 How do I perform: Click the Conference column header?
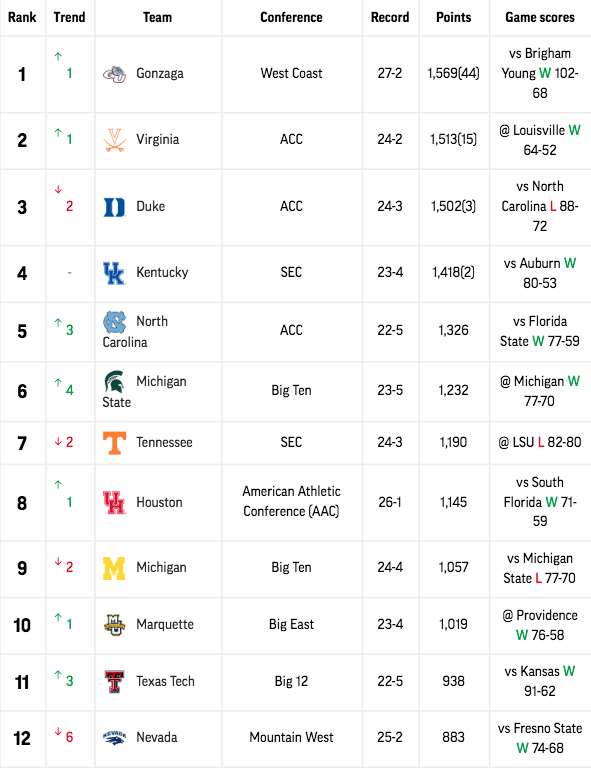pos(291,17)
